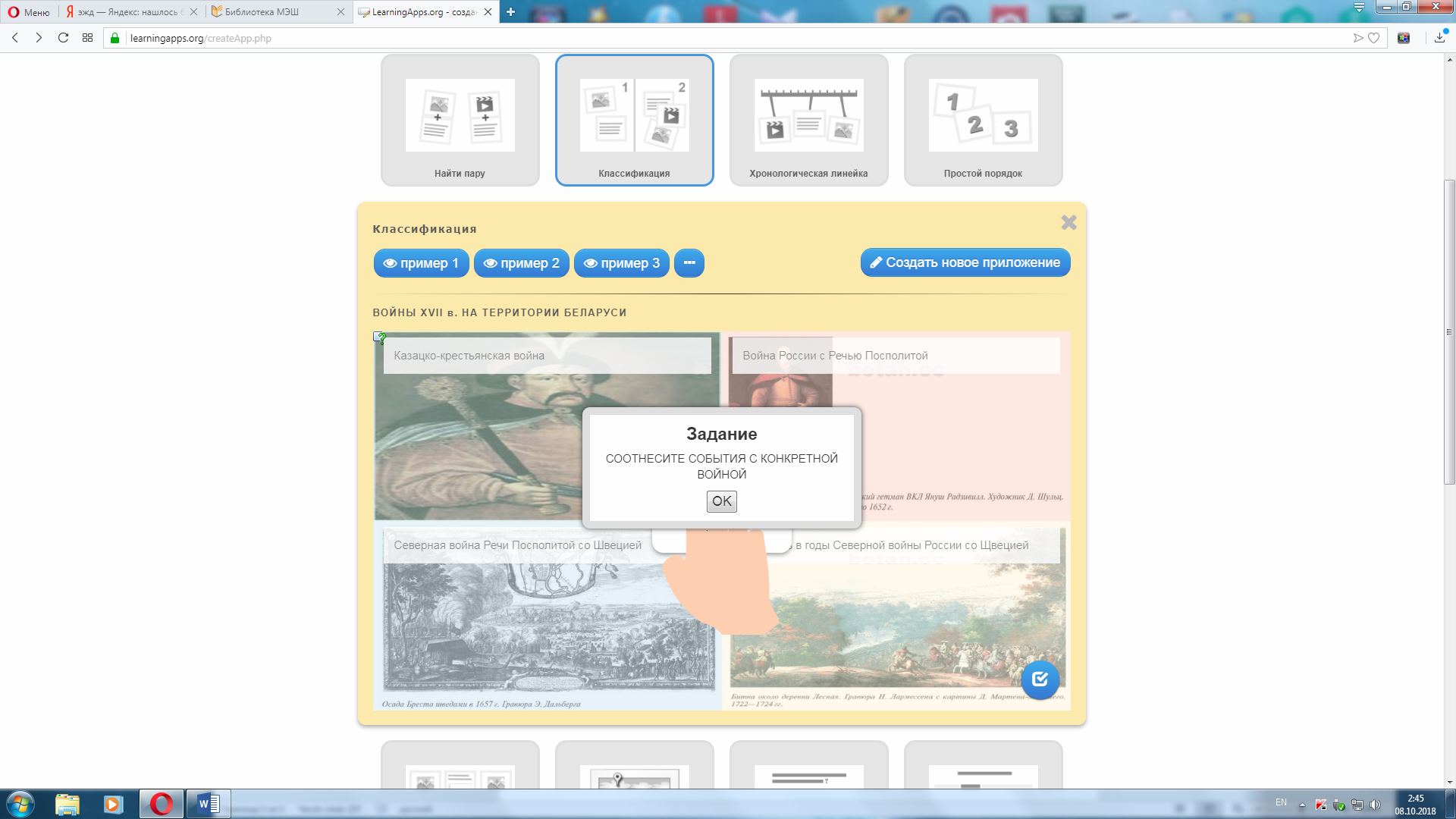The image size is (1456, 819).
Task: Click the blue check-answers button
Action: pos(1040,679)
